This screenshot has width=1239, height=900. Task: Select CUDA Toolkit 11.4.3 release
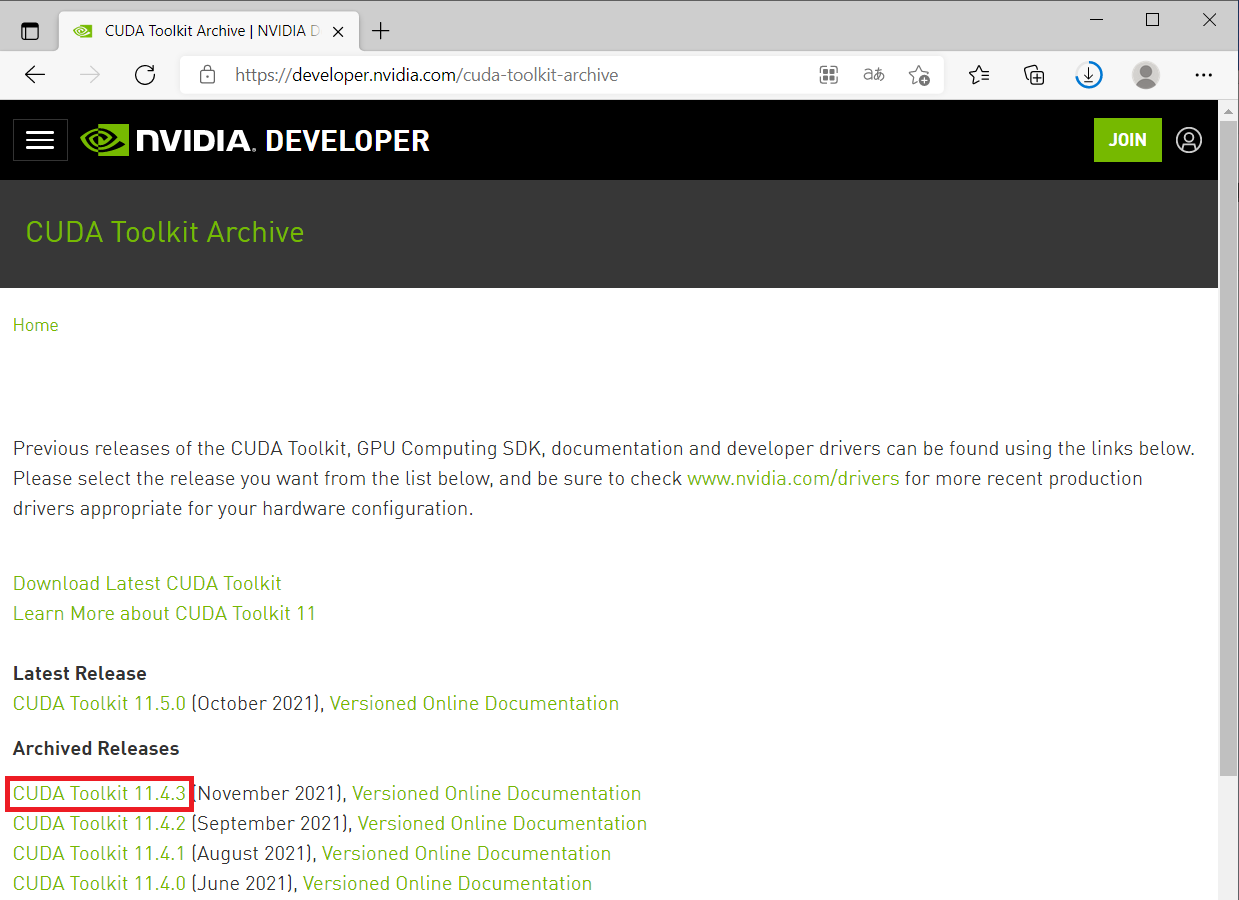[99, 793]
